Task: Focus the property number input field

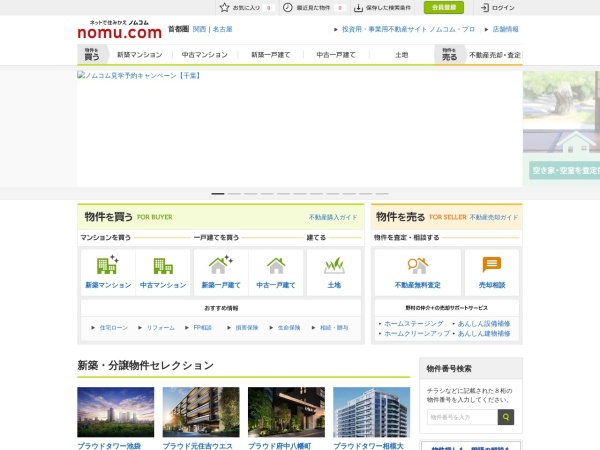Action: click(462, 417)
